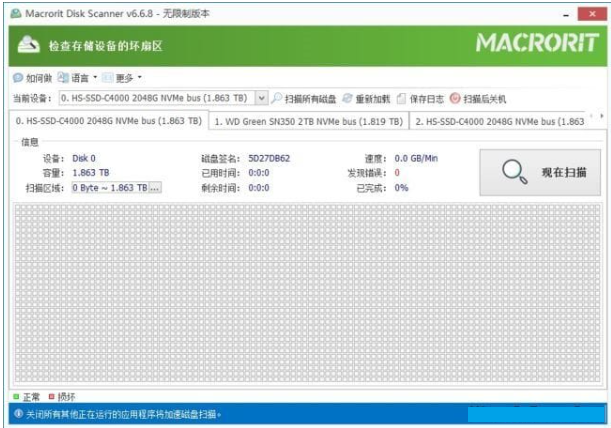
Task: Open the 当前设备 device combo box
Action: pyautogui.click(x=163, y=98)
